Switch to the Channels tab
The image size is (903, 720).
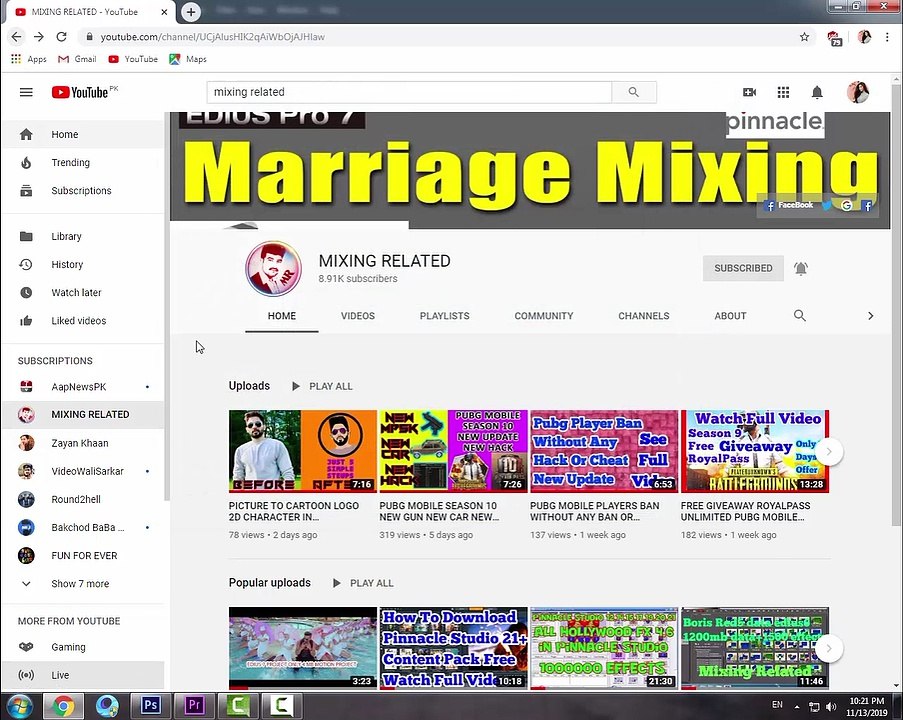pyautogui.click(x=644, y=316)
